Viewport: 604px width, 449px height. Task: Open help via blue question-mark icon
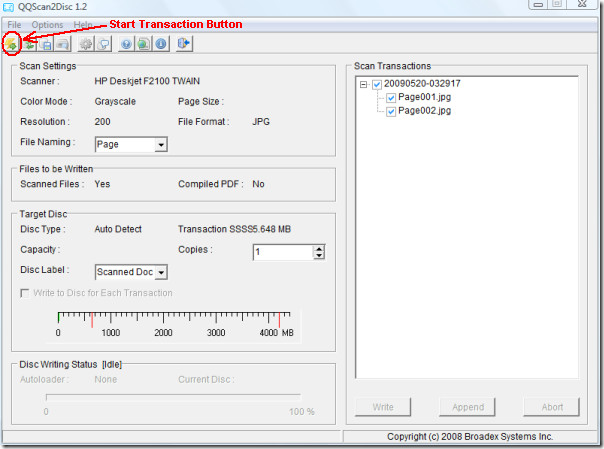[x=126, y=44]
